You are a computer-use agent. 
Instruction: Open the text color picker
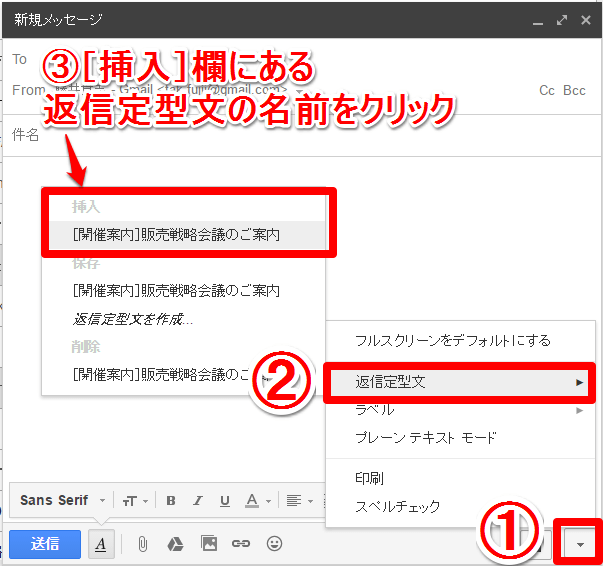(258, 501)
